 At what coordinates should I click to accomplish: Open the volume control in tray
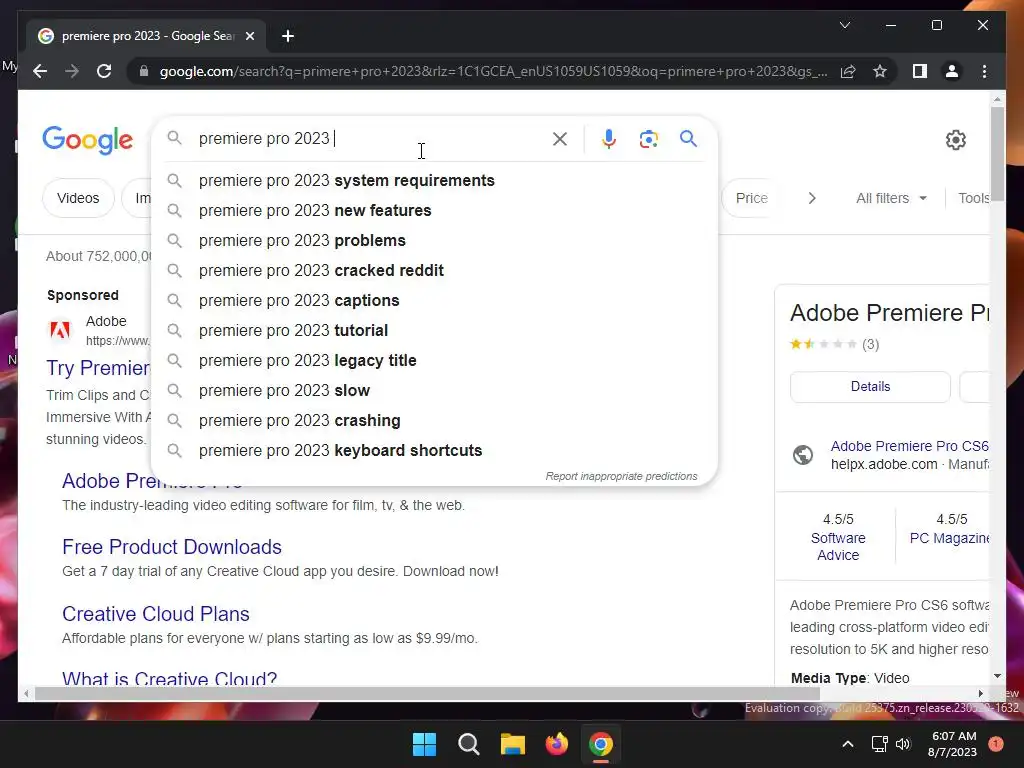[903, 744]
